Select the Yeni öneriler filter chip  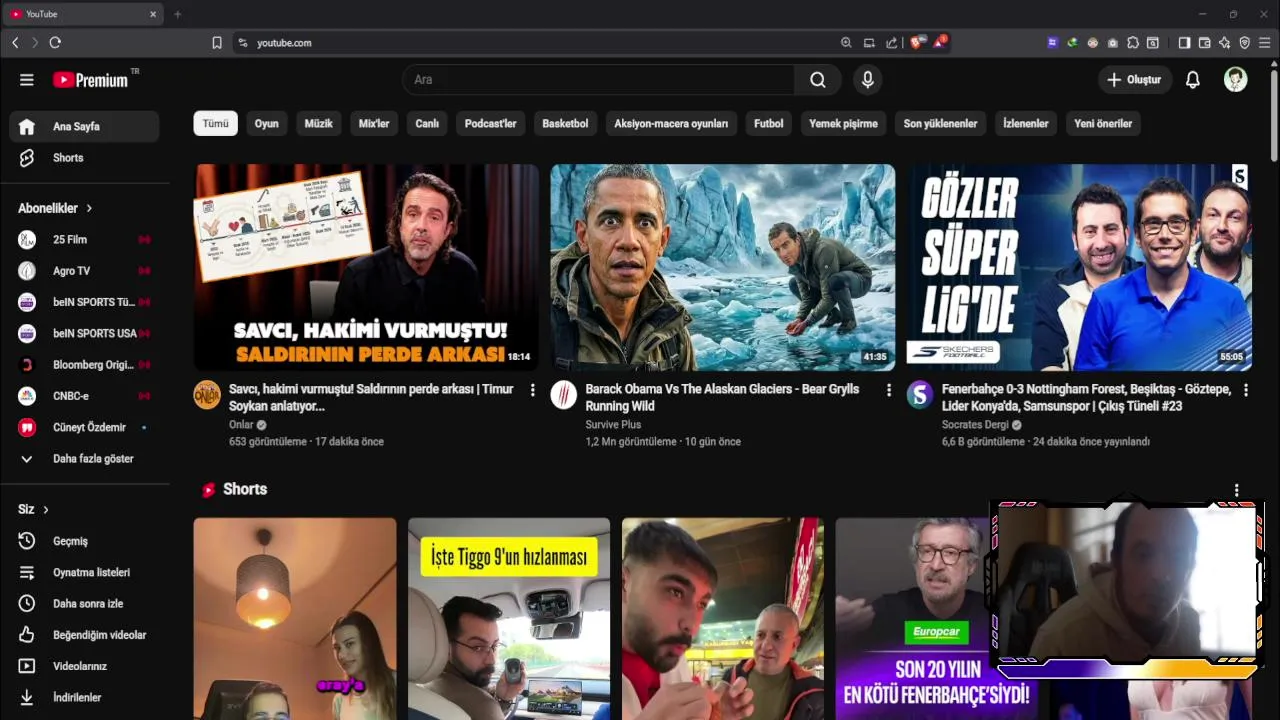[1103, 124]
